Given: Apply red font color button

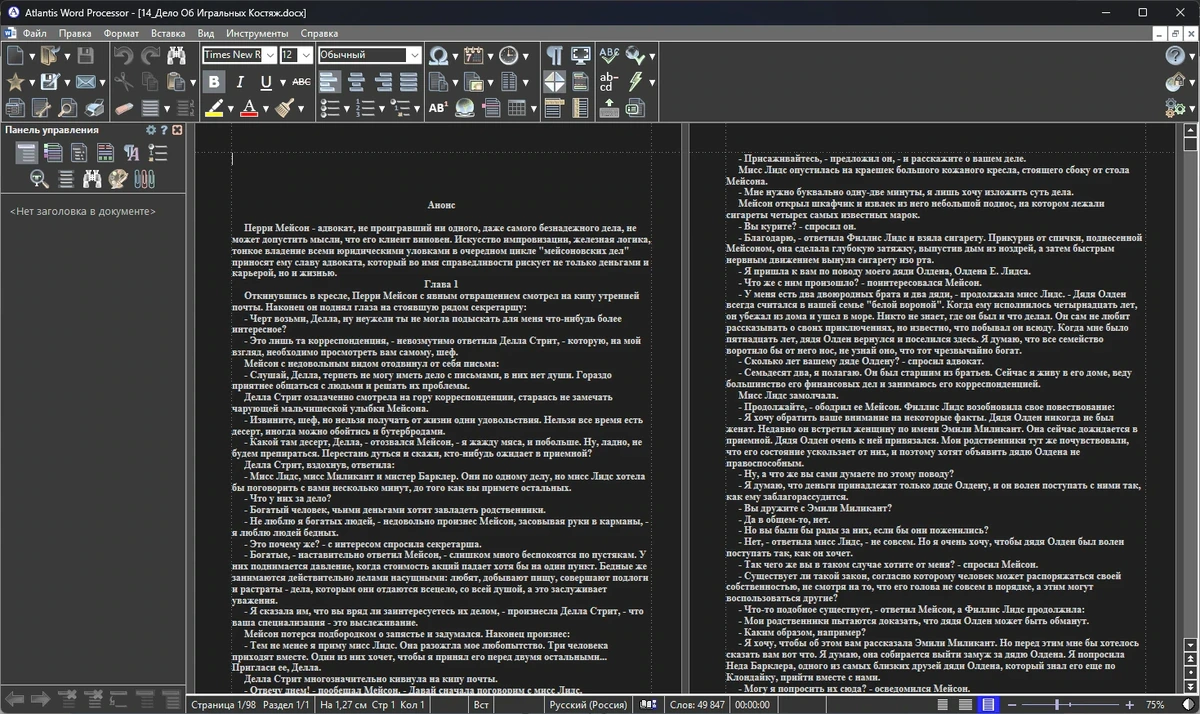Looking at the screenshot, I should [249, 108].
